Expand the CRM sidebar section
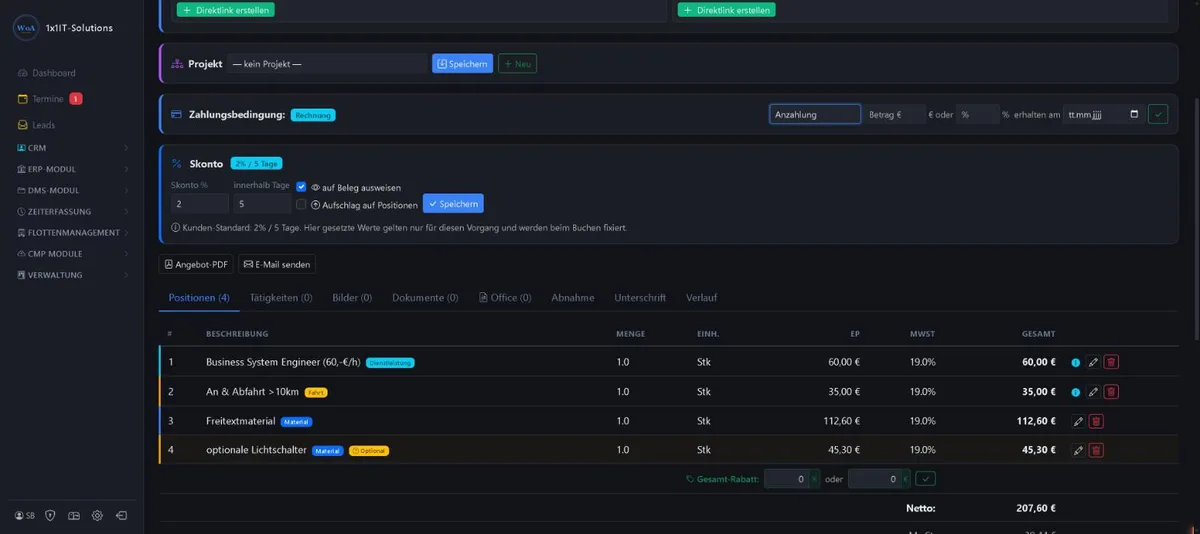The image size is (1200, 534). pyautogui.click(x=73, y=148)
